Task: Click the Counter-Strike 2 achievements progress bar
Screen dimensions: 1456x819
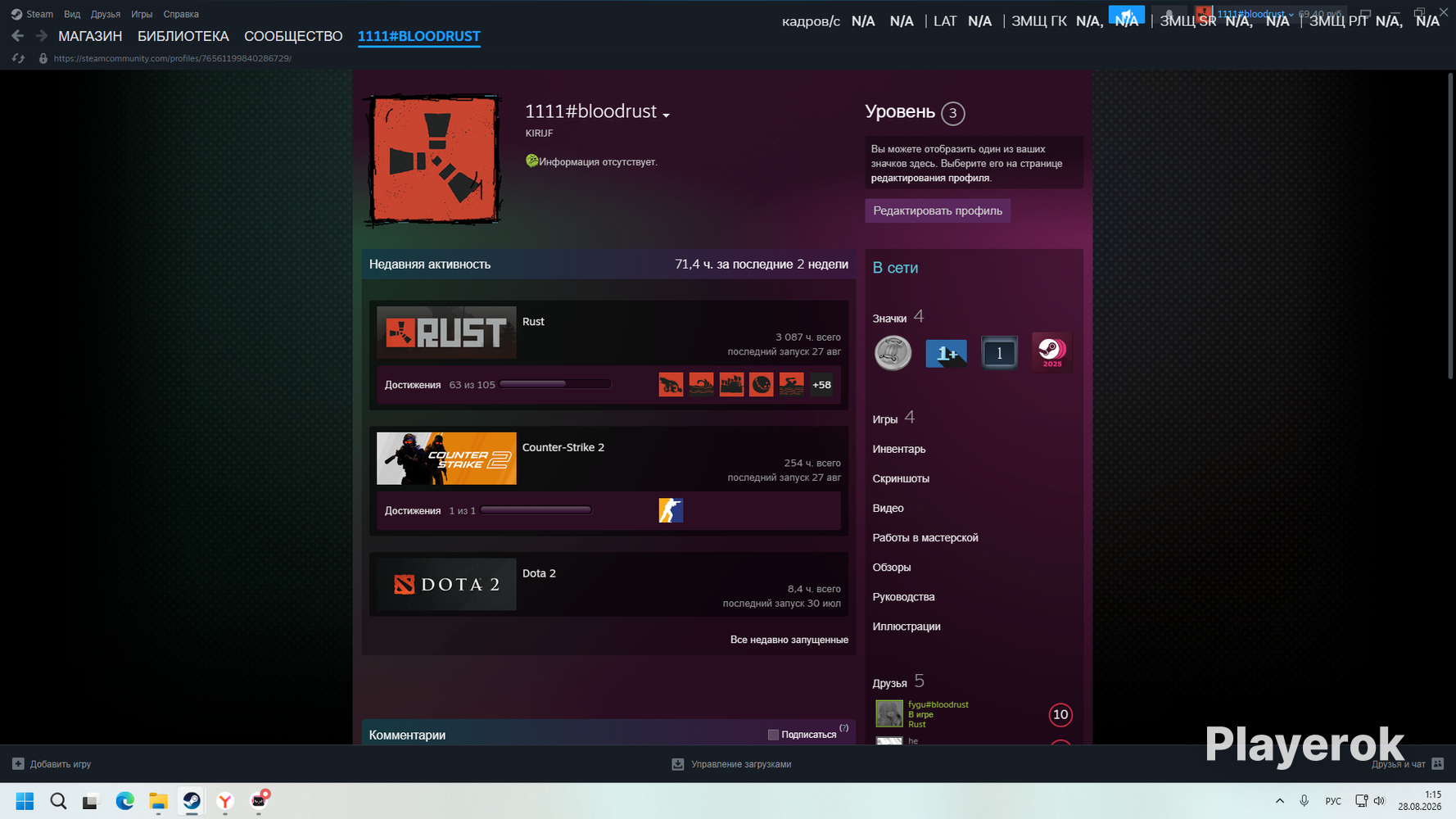Action: (x=536, y=510)
